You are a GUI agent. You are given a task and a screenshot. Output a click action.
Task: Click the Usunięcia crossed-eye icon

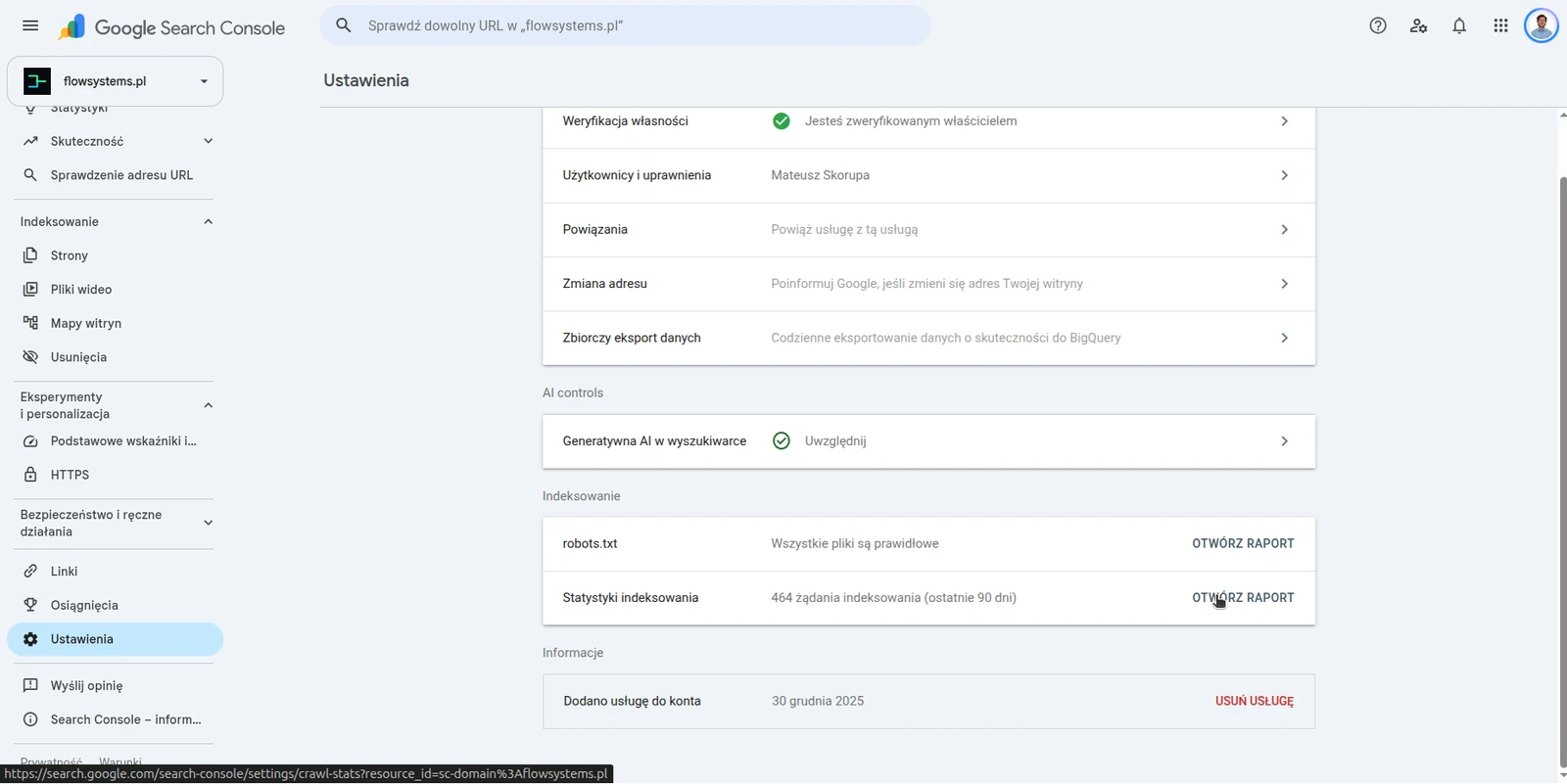(x=30, y=357)
